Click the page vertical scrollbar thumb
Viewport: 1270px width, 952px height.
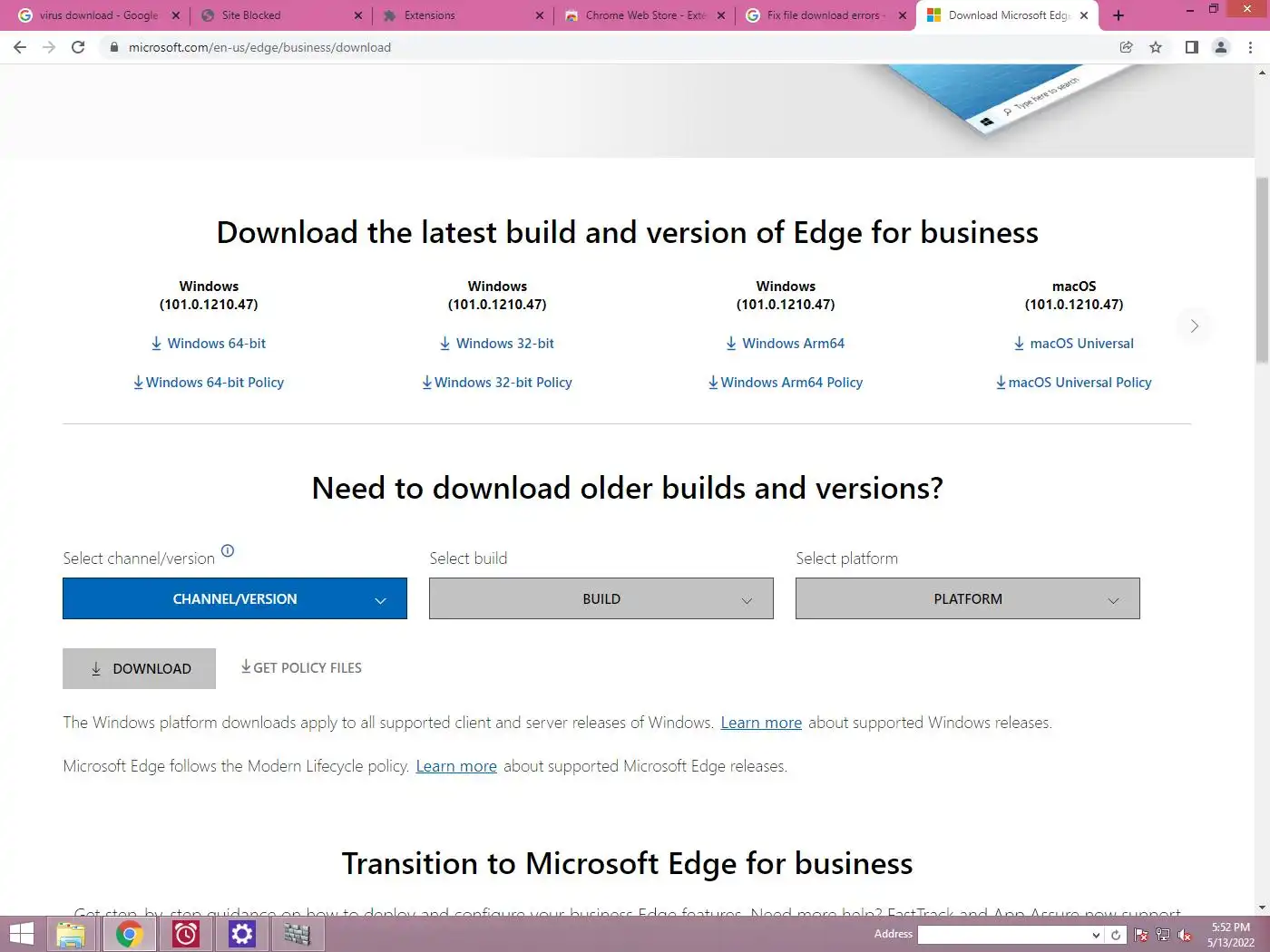pos(1262,269)
